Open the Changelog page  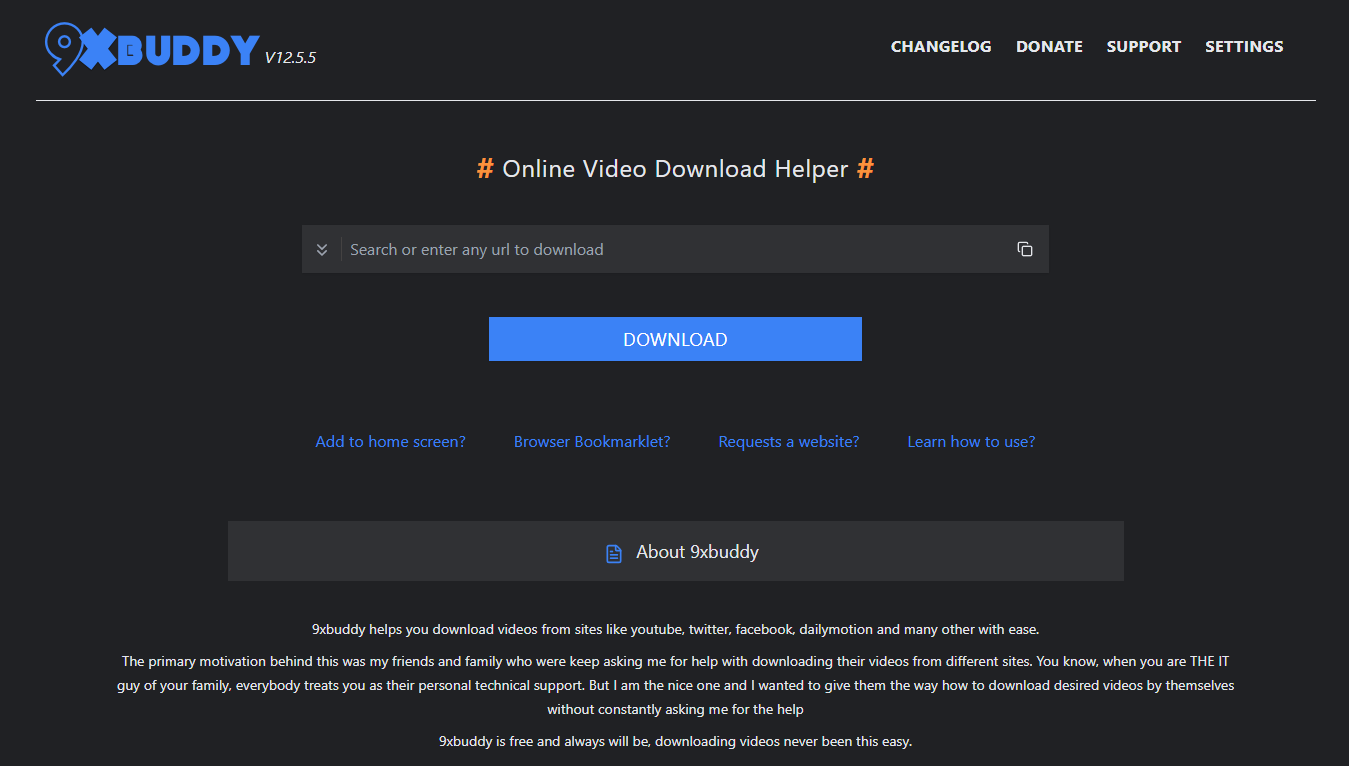(941, 47)
